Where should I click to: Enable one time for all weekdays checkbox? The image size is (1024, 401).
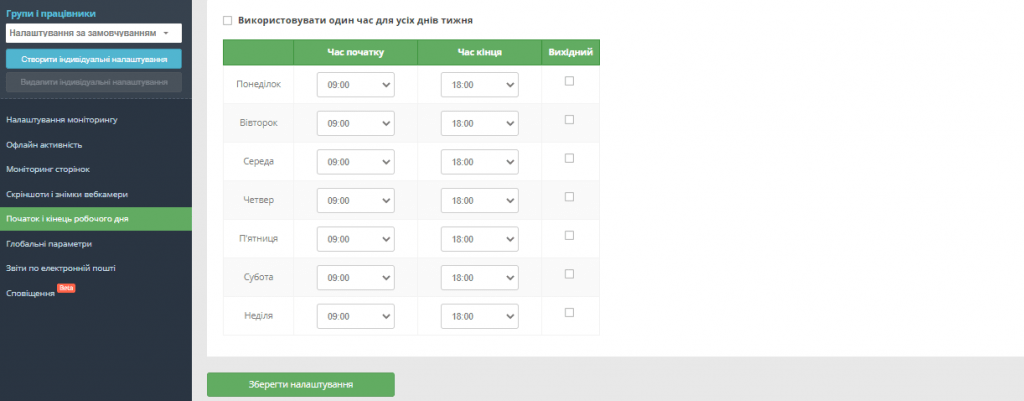click(228, 20)
